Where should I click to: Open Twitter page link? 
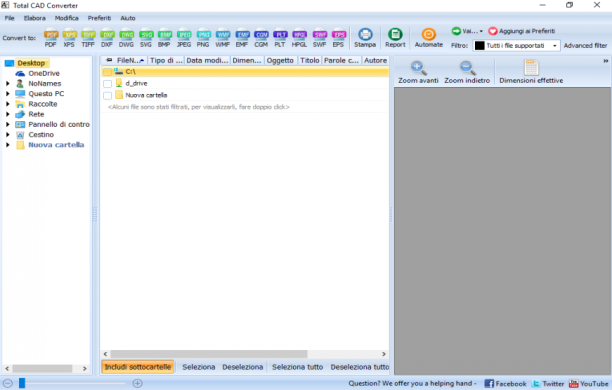click(548, 384)
